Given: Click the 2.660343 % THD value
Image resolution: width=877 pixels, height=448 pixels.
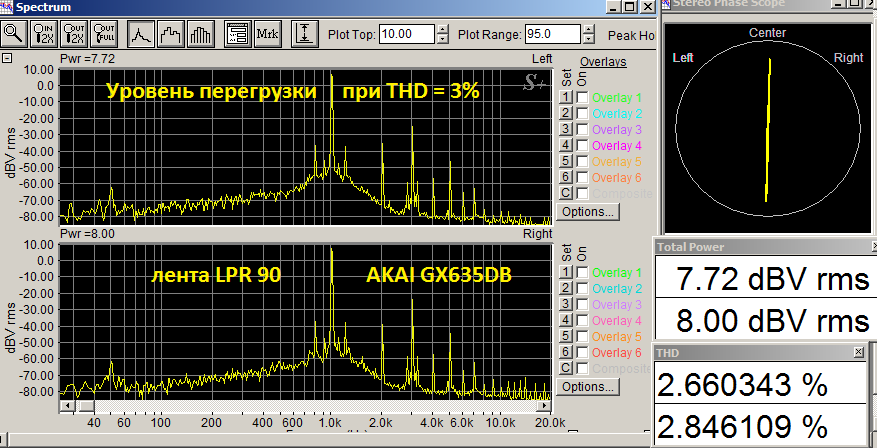Looking at the screenshot, I should [742, 385].
